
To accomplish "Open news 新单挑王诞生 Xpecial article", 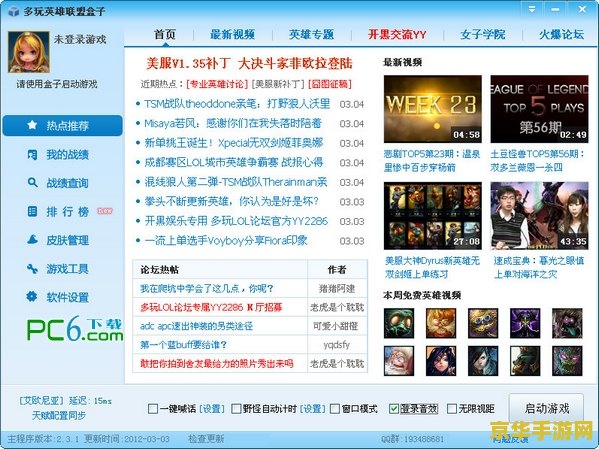I will click(234, 143).
